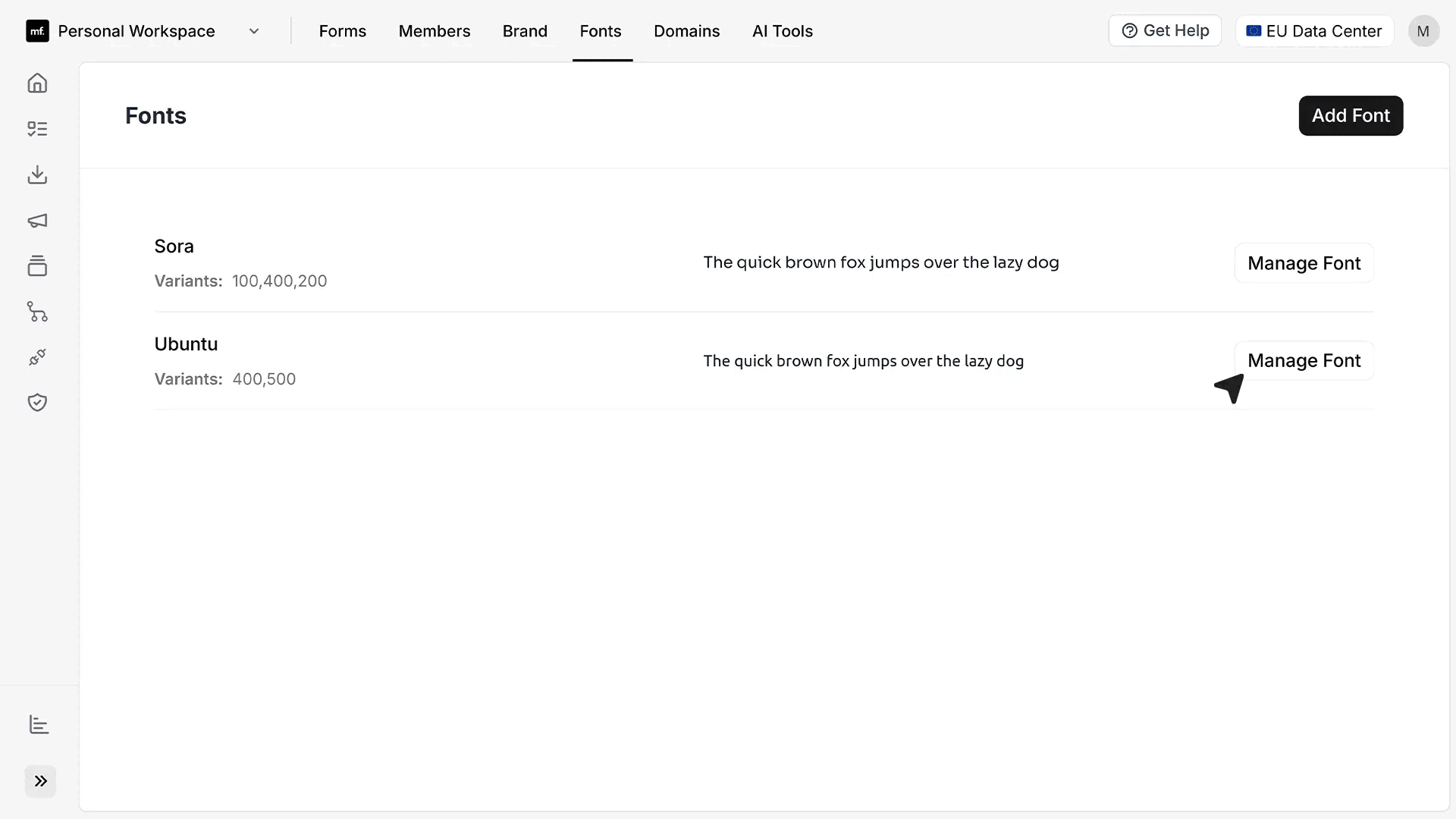Open the shield check icon
1456x819 pixels.
point(37,403)
